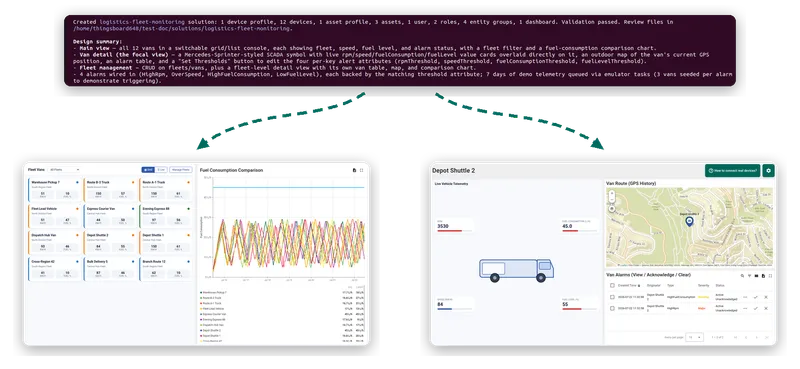Sort alarms by Originator column header
Viewport: 800px width, 369px height.
coord(654,285)
